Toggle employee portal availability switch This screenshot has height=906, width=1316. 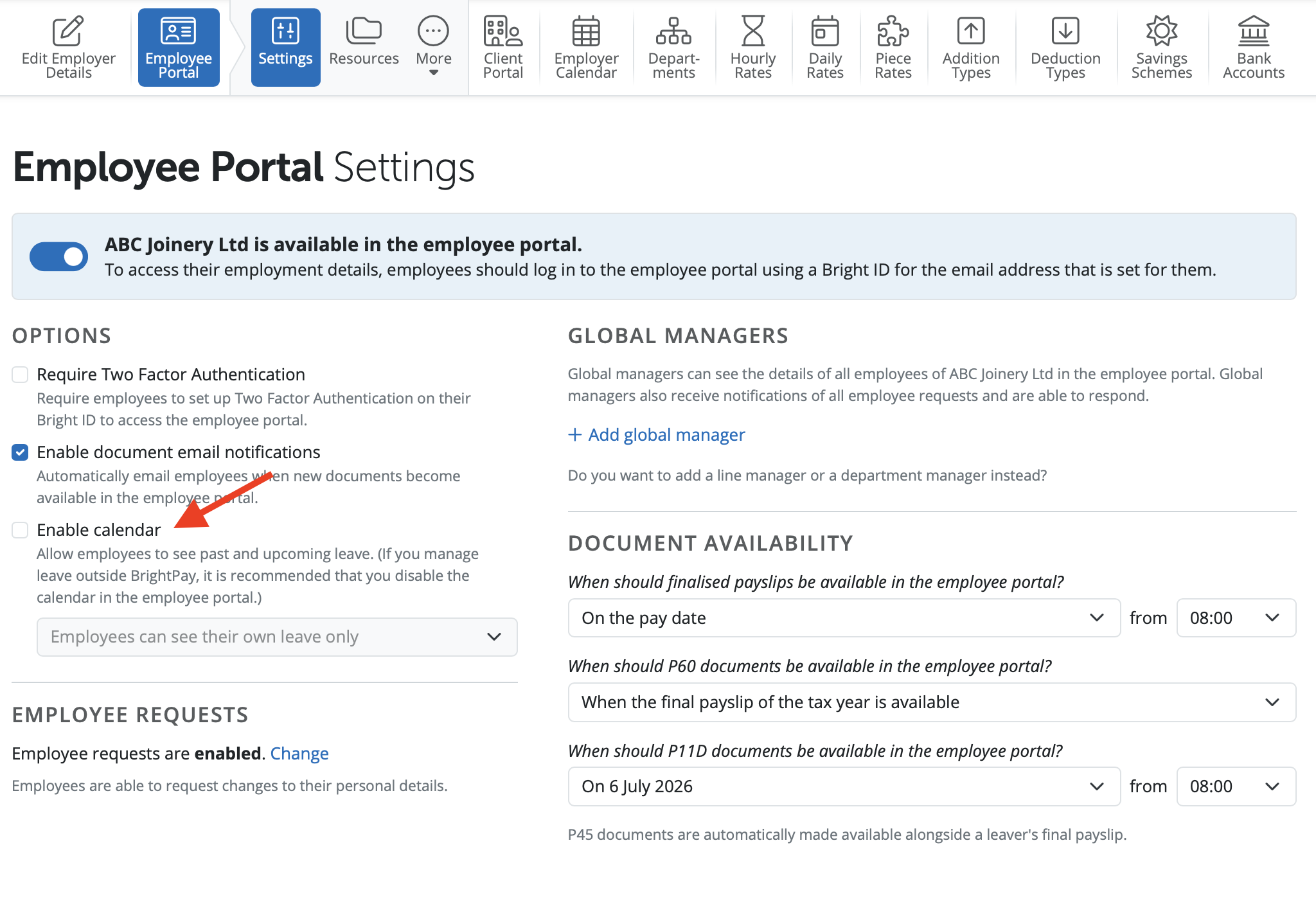click(x=59, y=257)
